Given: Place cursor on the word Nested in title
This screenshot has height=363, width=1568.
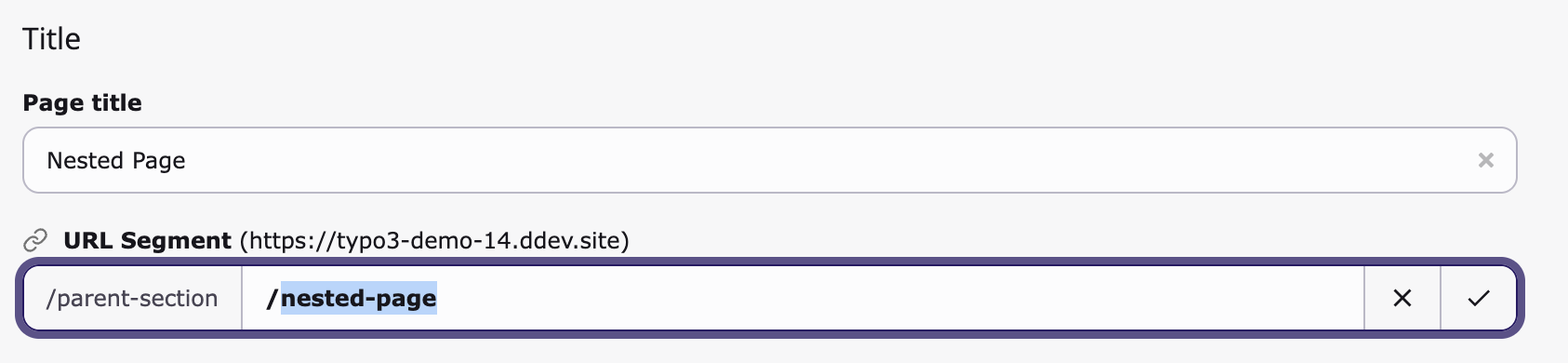Looking at the screenshot, I should click(x=86, y=160).
